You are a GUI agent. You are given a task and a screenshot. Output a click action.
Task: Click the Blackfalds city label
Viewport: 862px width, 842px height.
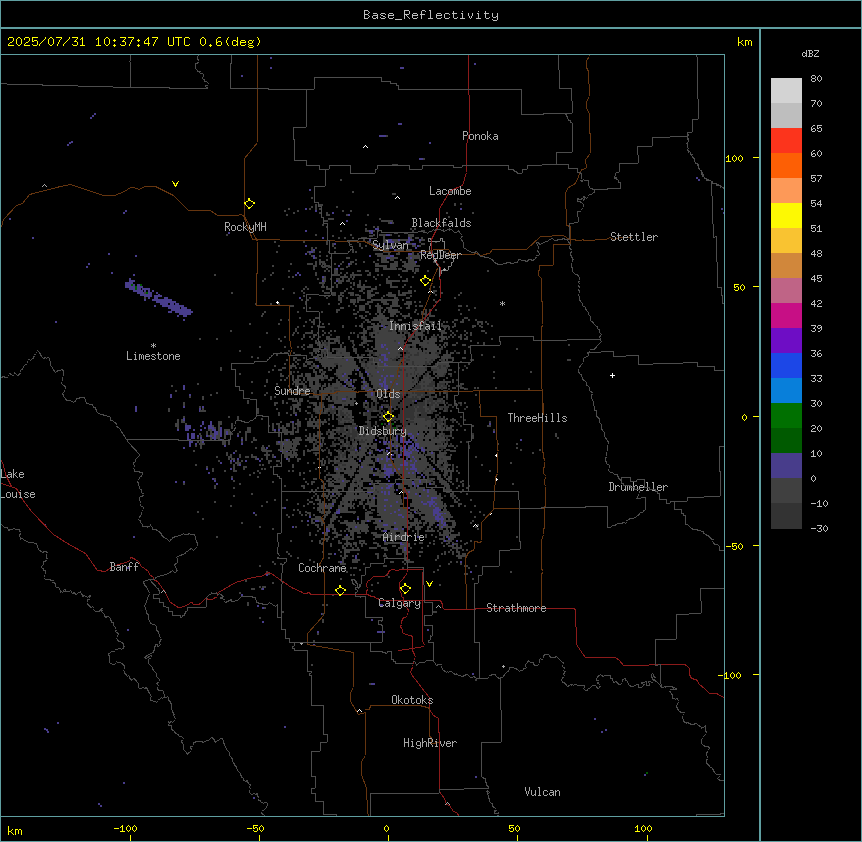tap(441, 223)
